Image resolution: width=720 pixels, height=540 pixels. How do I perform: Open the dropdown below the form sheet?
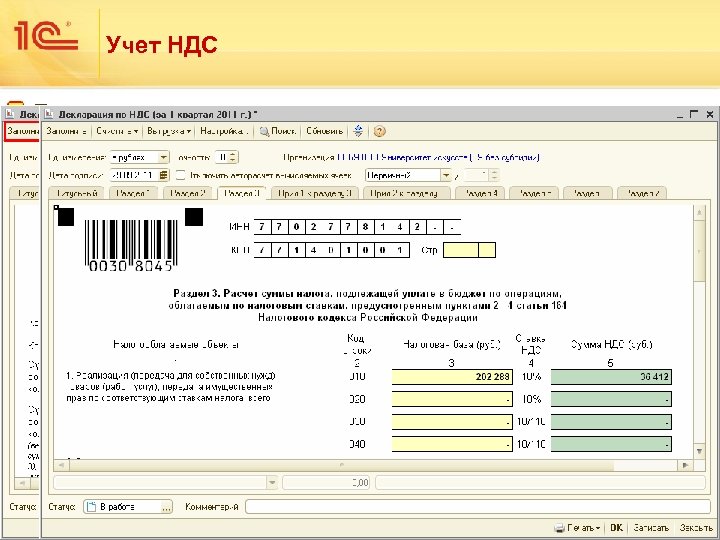(x=272, y=483)
